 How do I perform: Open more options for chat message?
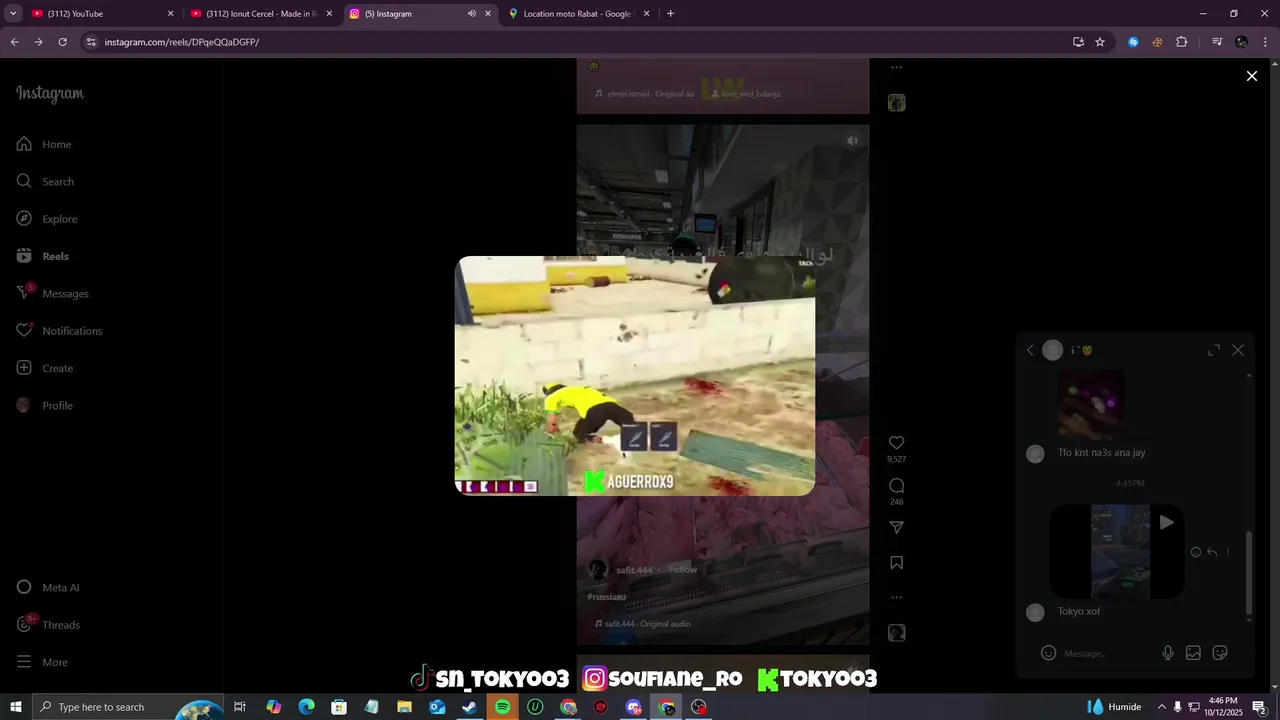1228,552
